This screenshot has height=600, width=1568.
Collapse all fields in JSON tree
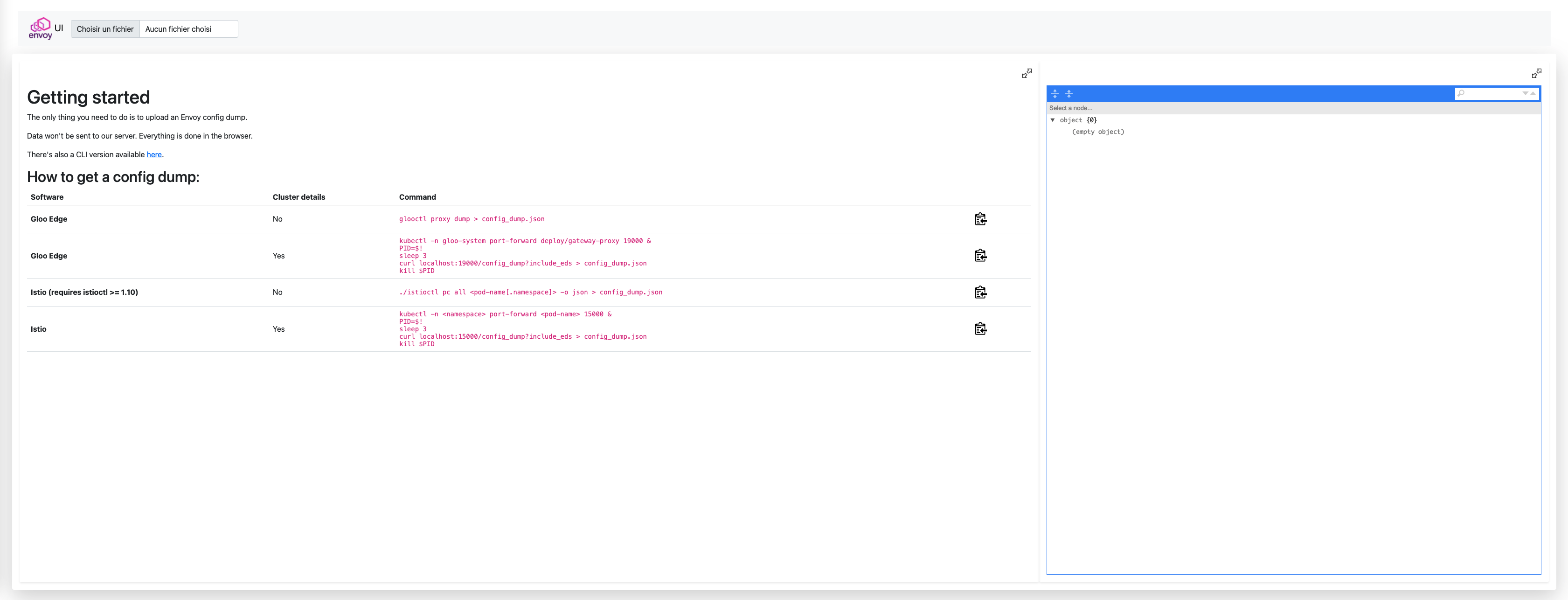coord(1069,94)
